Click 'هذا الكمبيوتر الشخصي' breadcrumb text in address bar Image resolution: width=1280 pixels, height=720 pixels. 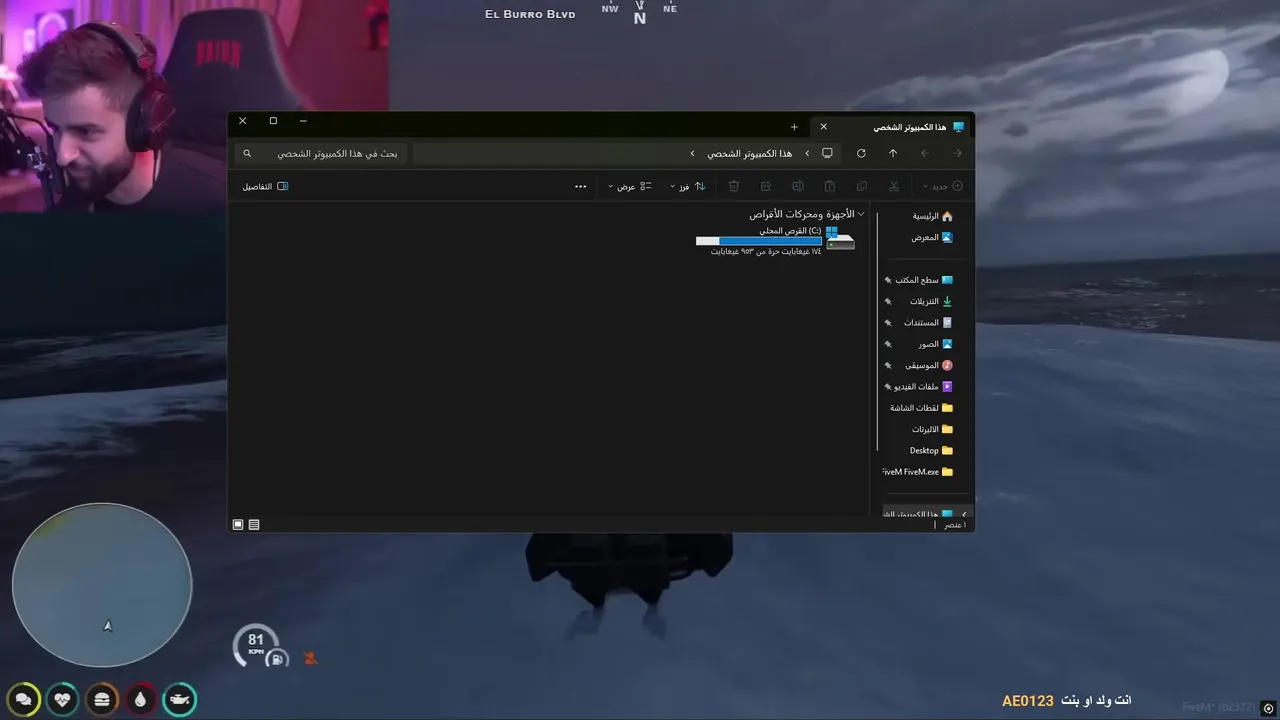pyautogui.click(x=749, y=153)
